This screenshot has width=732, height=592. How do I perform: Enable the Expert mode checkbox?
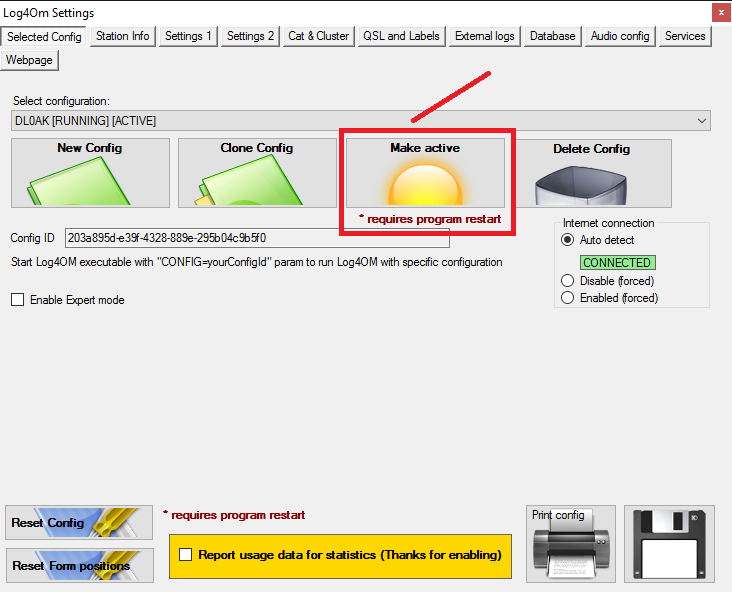click(18, 300)
